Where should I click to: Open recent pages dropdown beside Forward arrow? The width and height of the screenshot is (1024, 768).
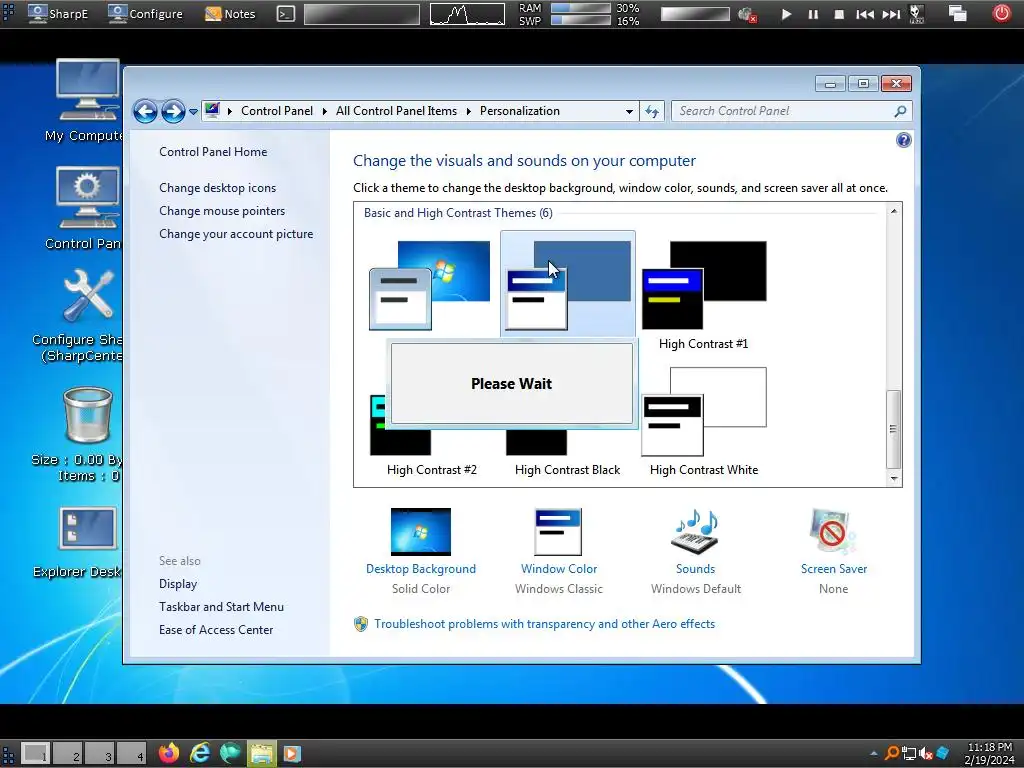(x=193, y=112)
